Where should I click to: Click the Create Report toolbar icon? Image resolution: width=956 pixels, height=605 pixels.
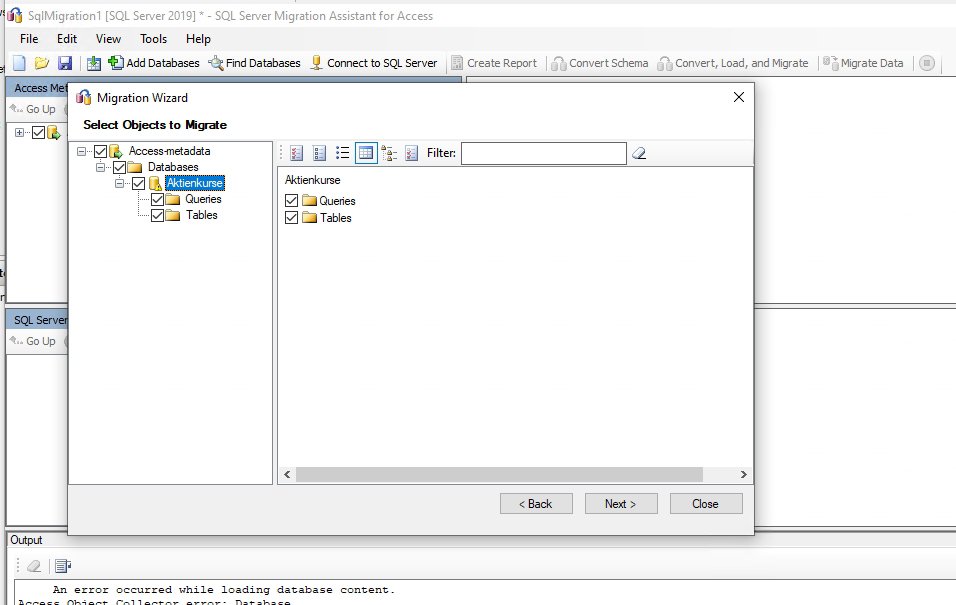click(458, 62)
